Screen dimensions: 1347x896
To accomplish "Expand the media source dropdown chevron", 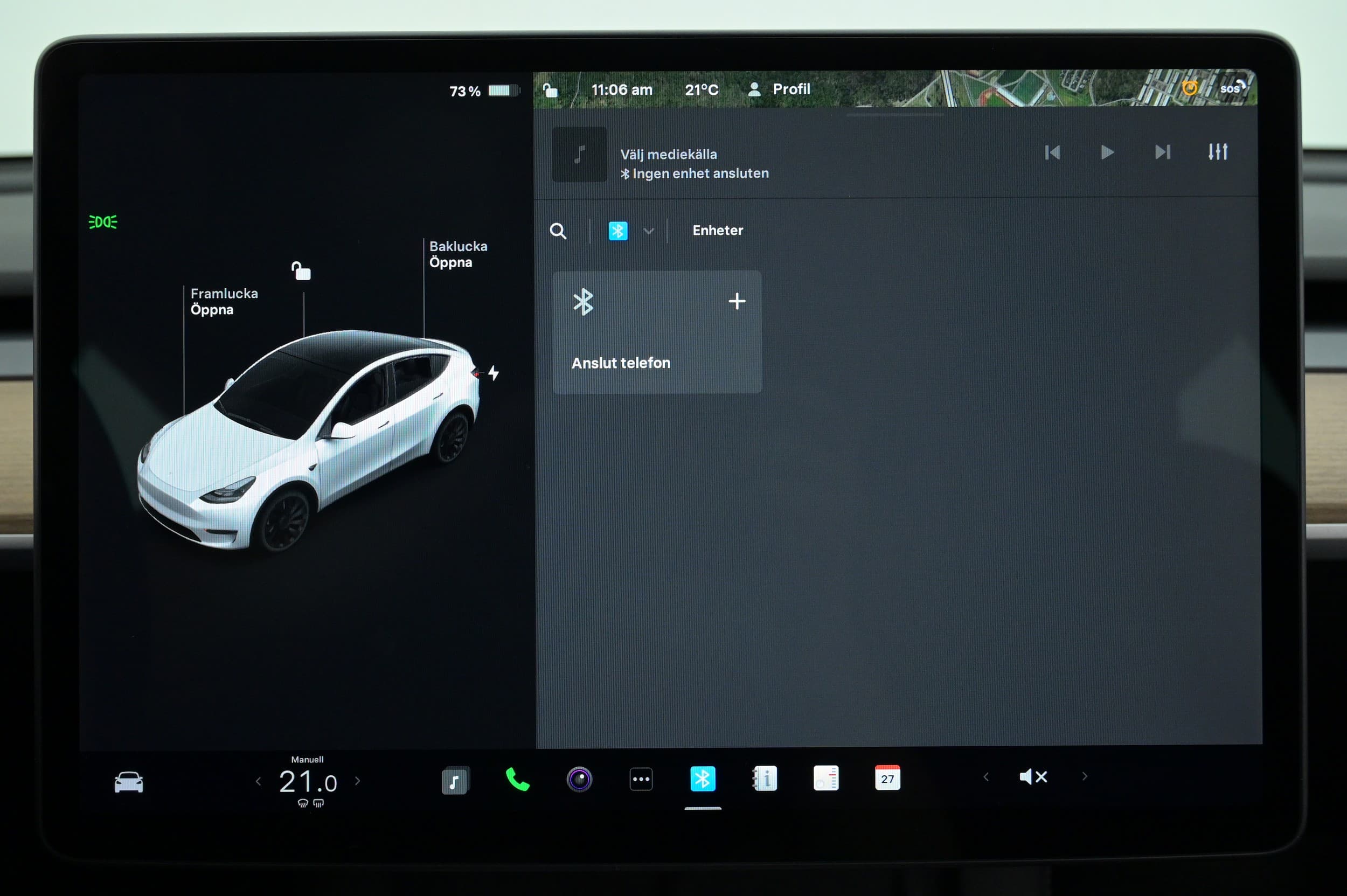I will 649,231.
